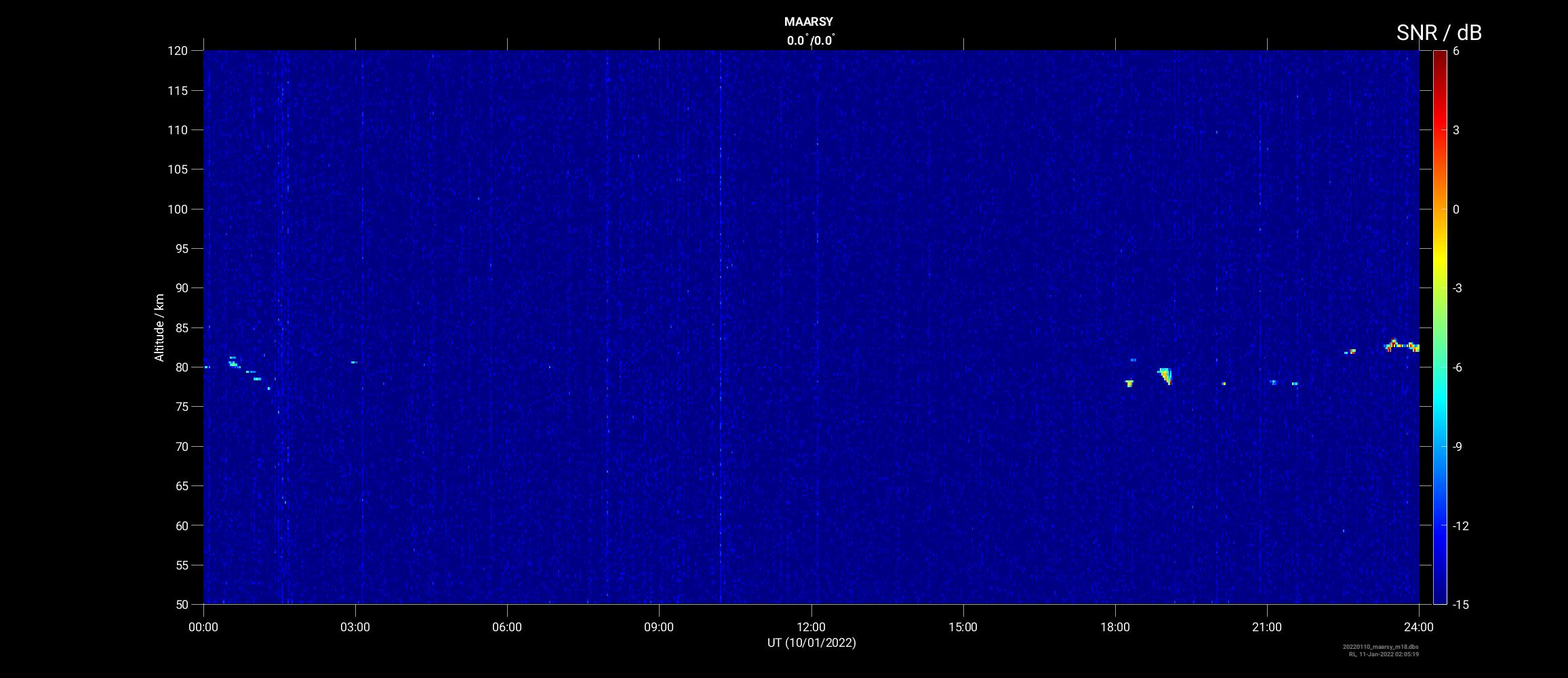Click the 06:00 time tick label
This screenshot has height=678, width=1568.
coord(507,627)
